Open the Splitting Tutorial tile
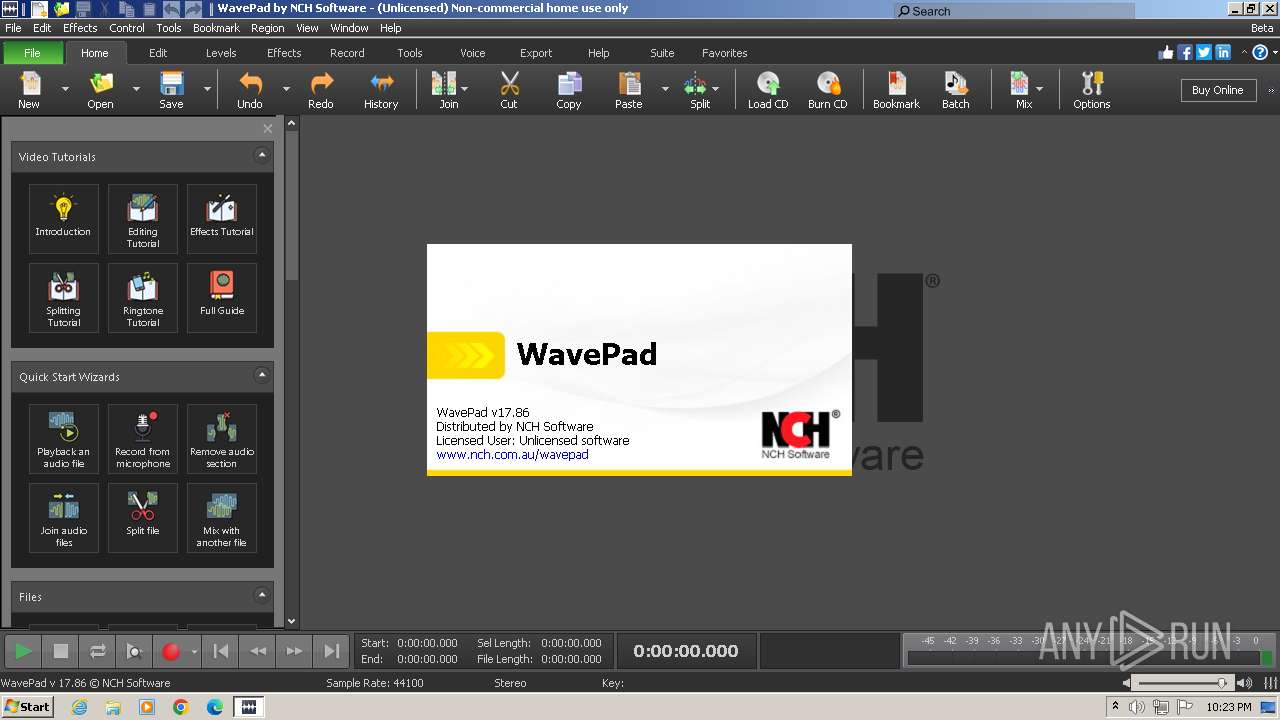 point(64,297)
